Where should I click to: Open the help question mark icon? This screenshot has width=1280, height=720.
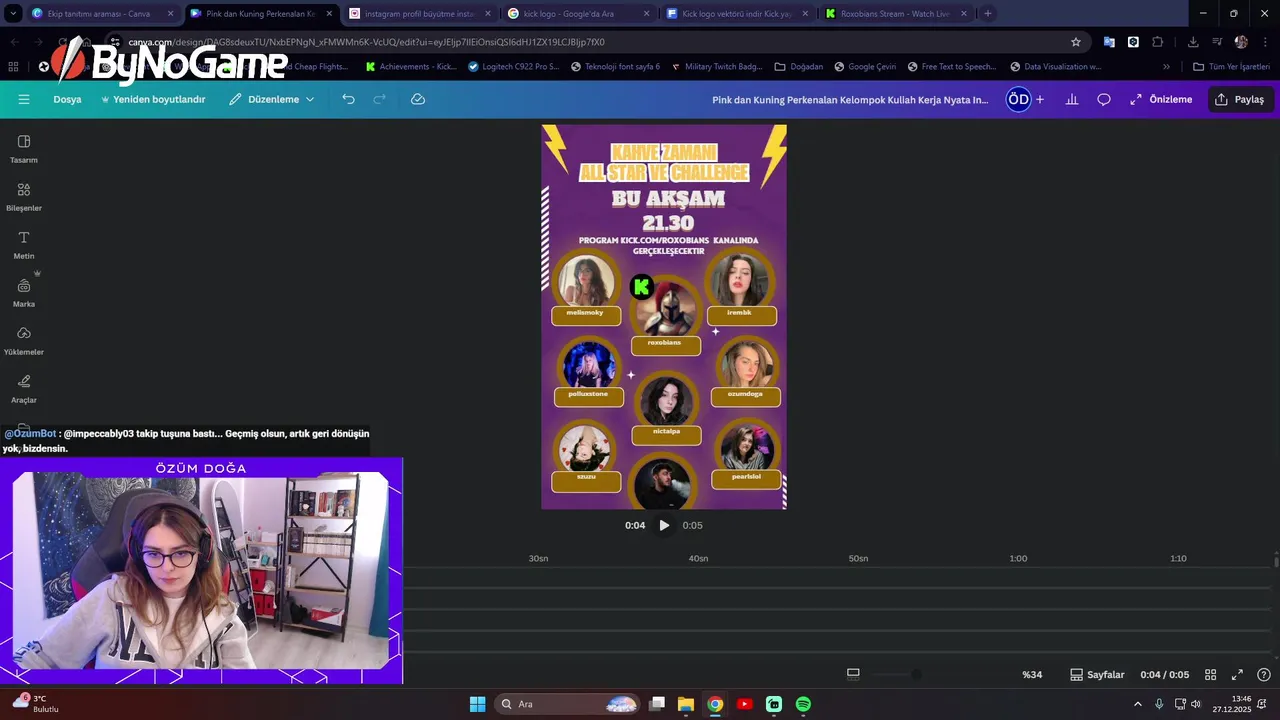coord(1264,675)
